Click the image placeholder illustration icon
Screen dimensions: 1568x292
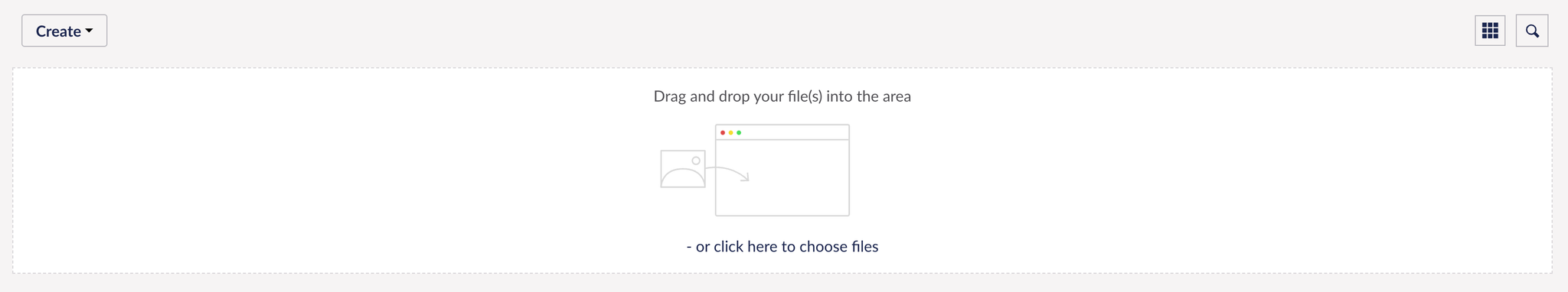click(683, 169)
